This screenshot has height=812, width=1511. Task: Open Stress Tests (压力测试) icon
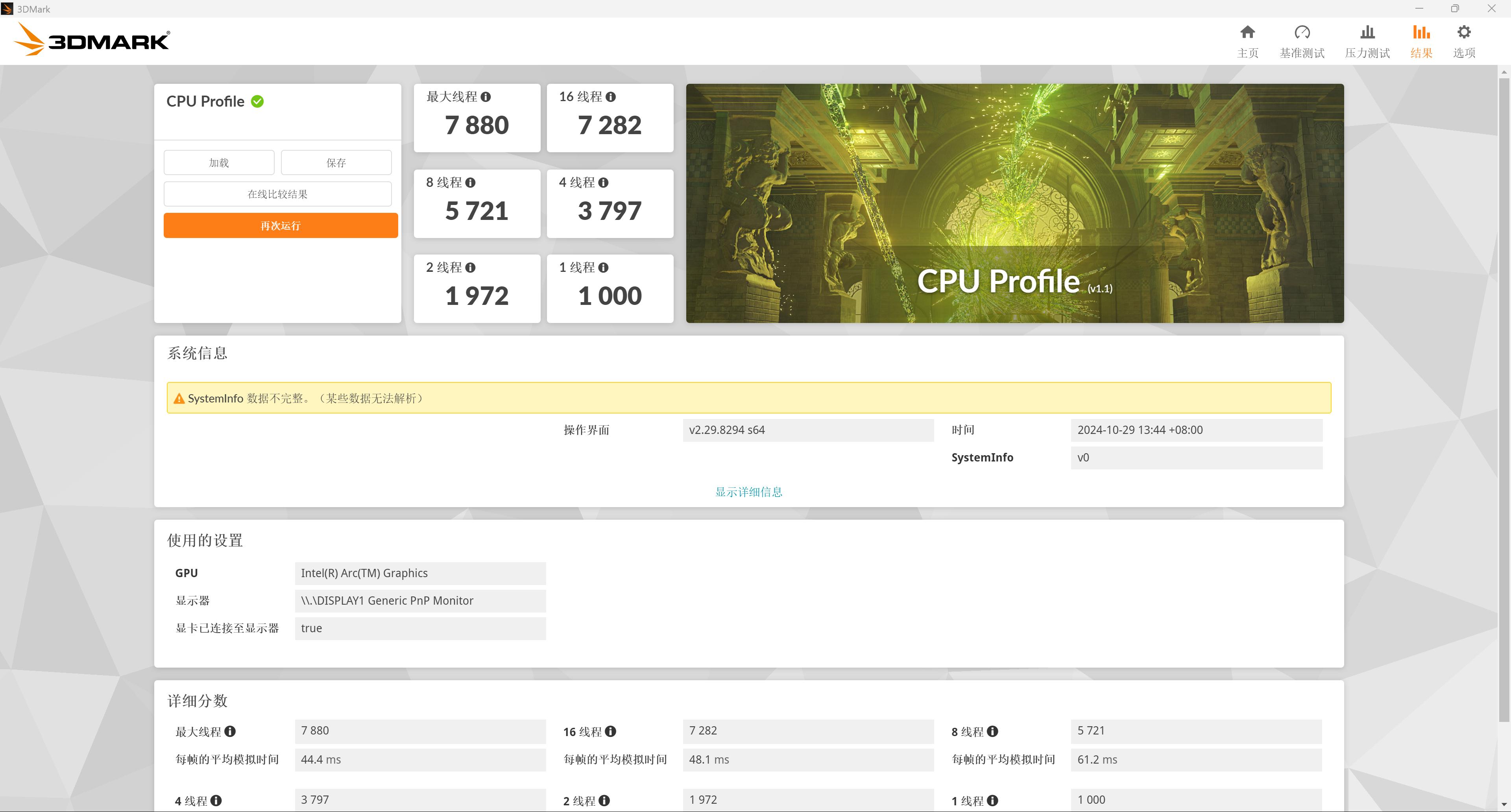click(1367, 32)
